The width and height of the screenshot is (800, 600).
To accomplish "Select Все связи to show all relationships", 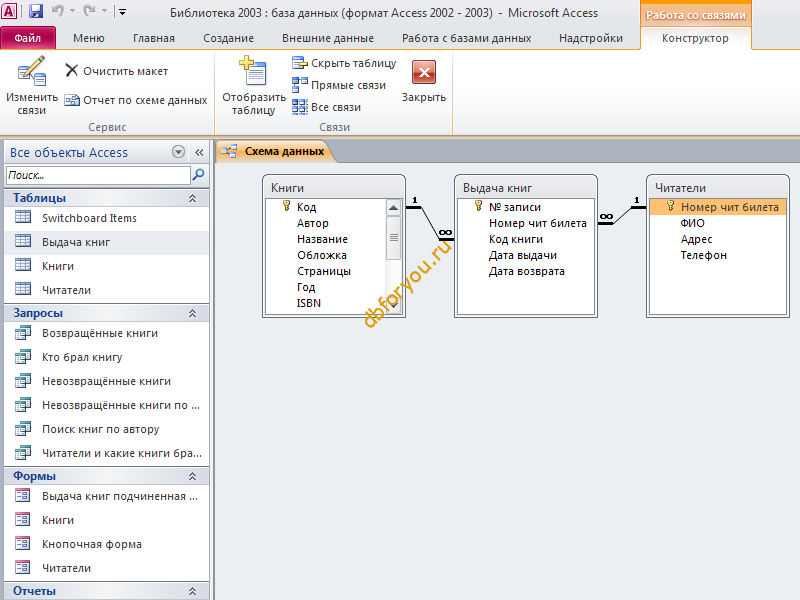I will point(327,107).
